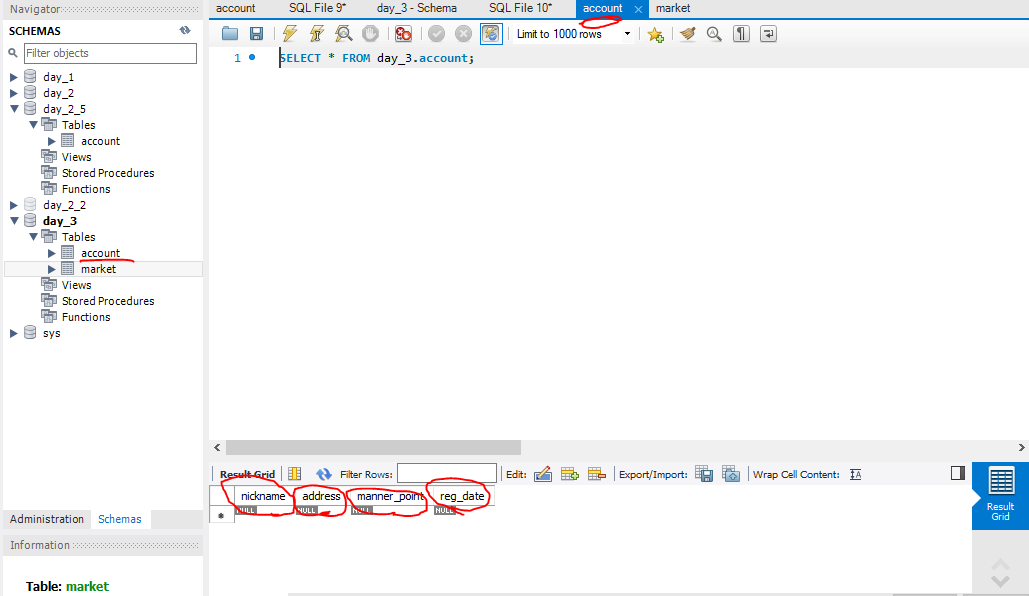Import records from file icon

tap(730, 474)
